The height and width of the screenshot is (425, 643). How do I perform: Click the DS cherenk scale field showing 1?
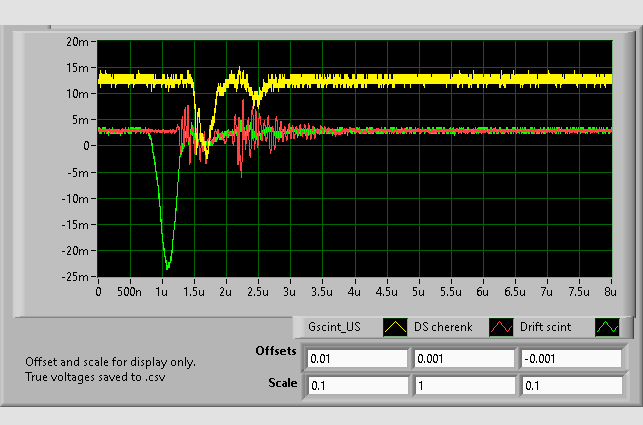464,385
